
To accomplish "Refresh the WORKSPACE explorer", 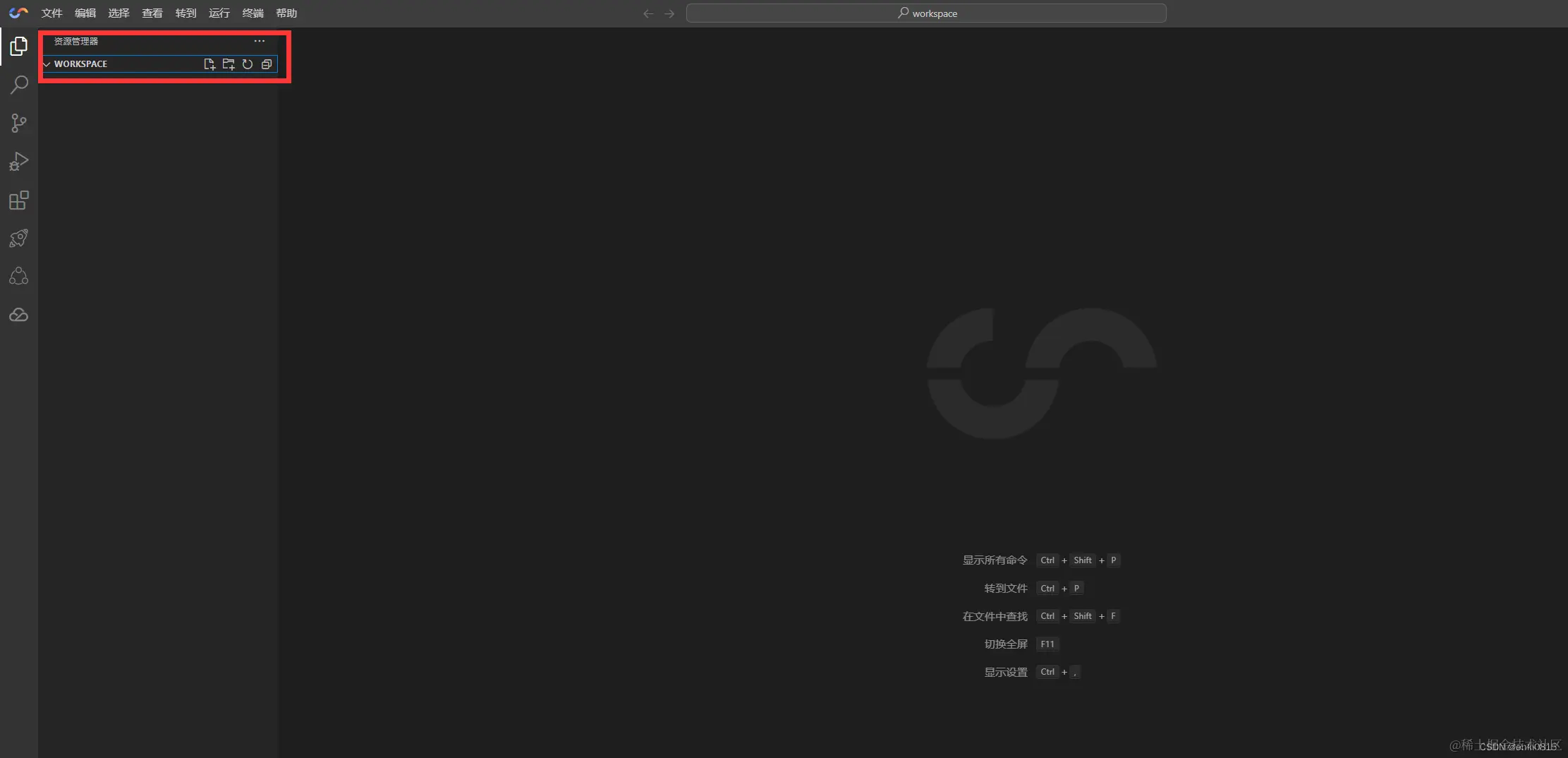I will click(248, 64).
